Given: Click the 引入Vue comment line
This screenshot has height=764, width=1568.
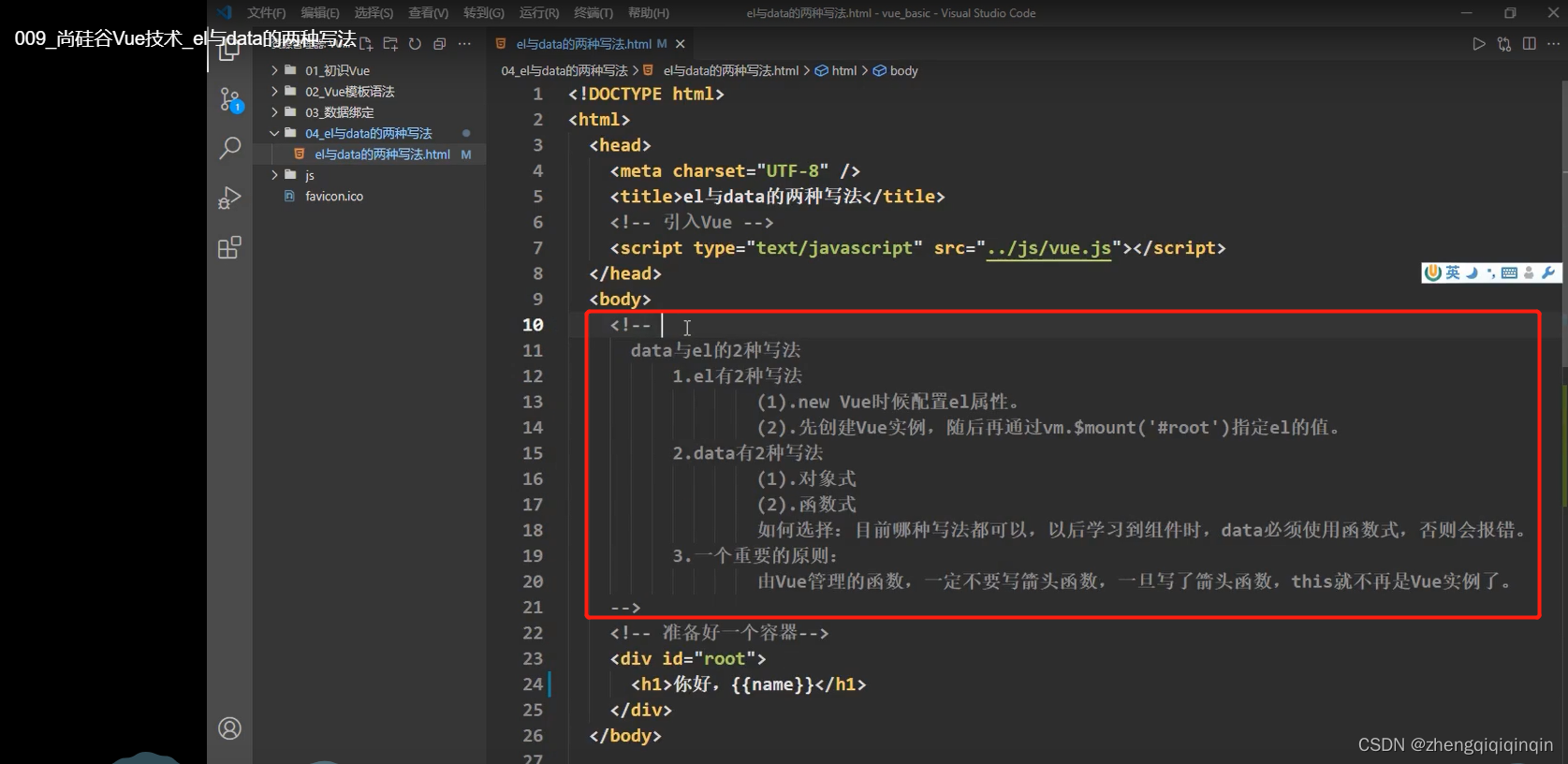Looking at the screenshot, I should [x=692, y=223].
